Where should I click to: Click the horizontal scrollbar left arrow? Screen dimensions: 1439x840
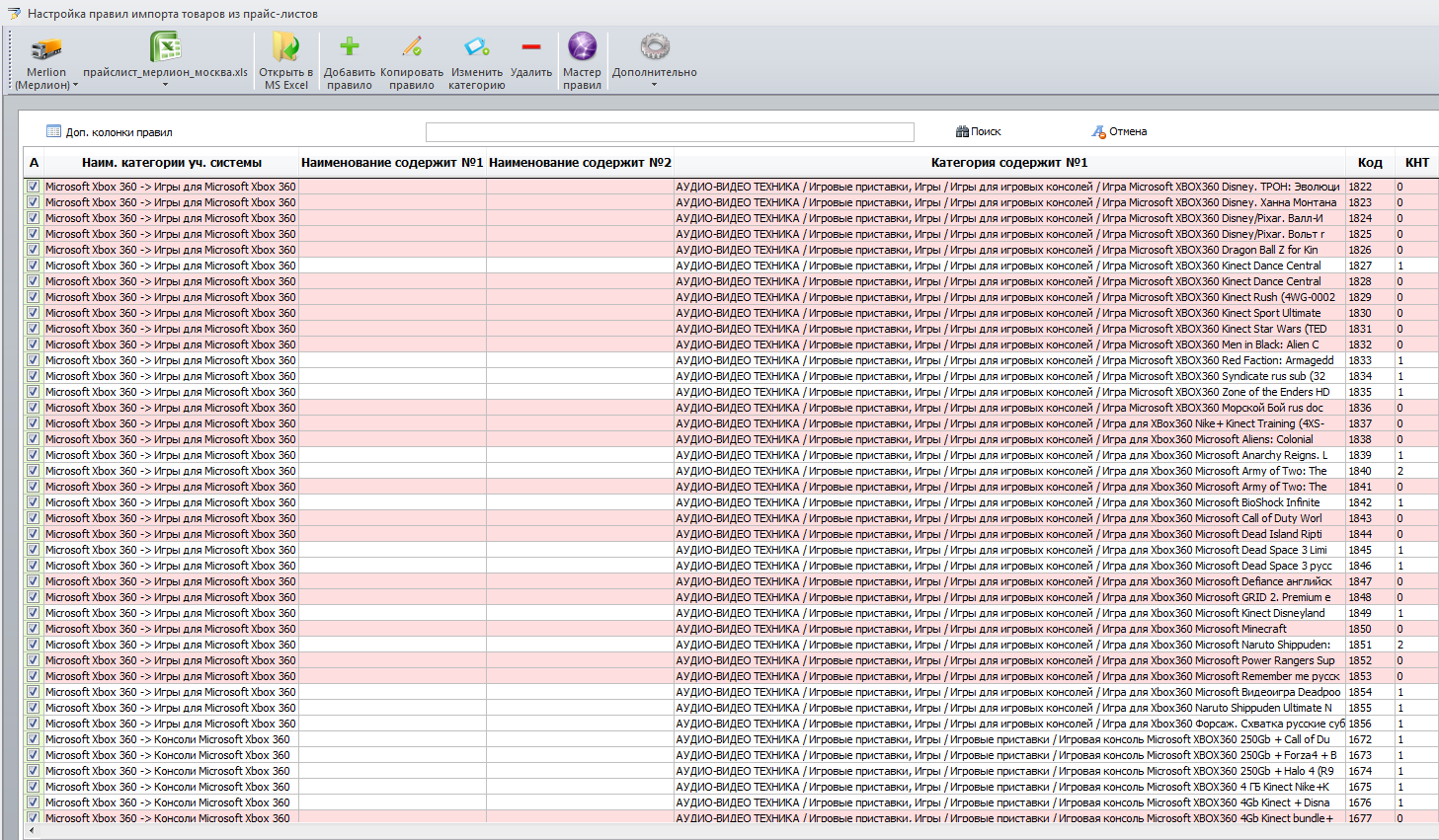(x=32, y=831)
